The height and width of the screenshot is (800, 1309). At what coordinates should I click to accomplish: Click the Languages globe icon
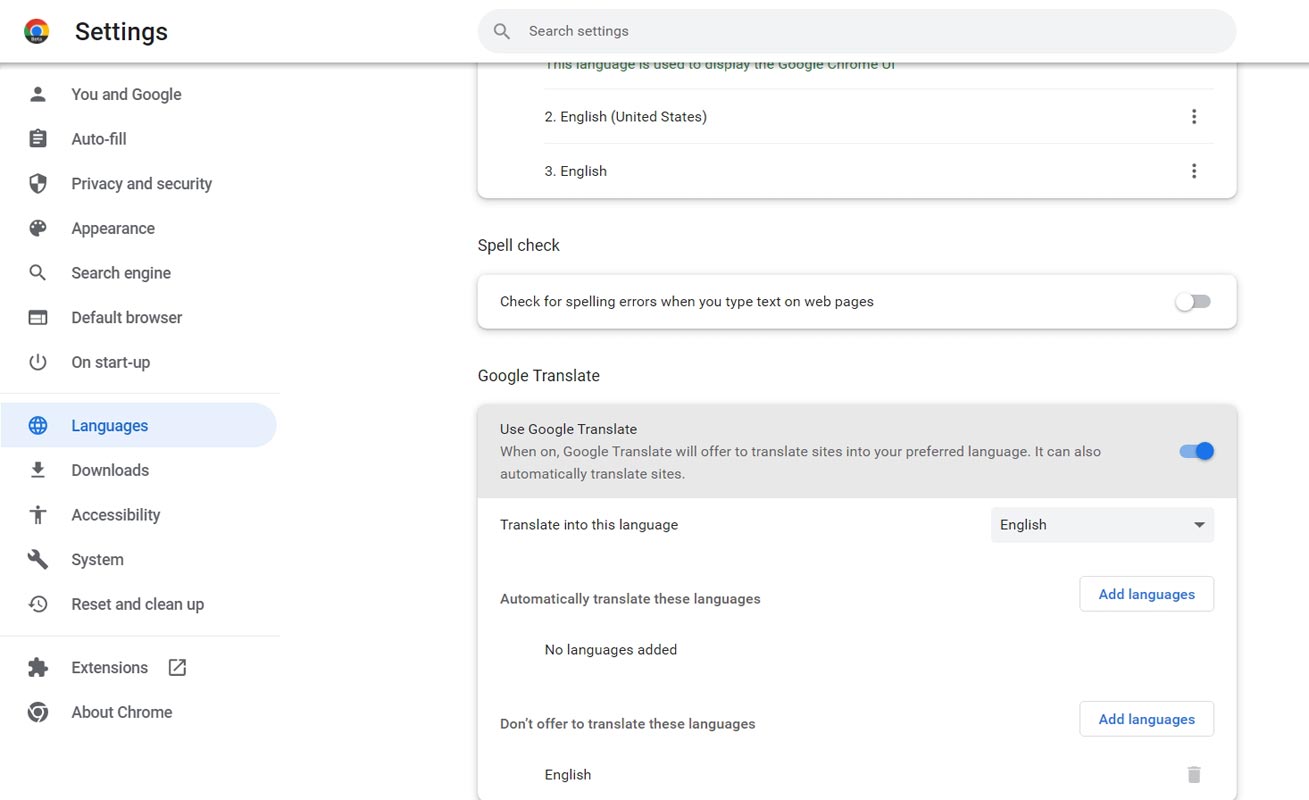38,425
